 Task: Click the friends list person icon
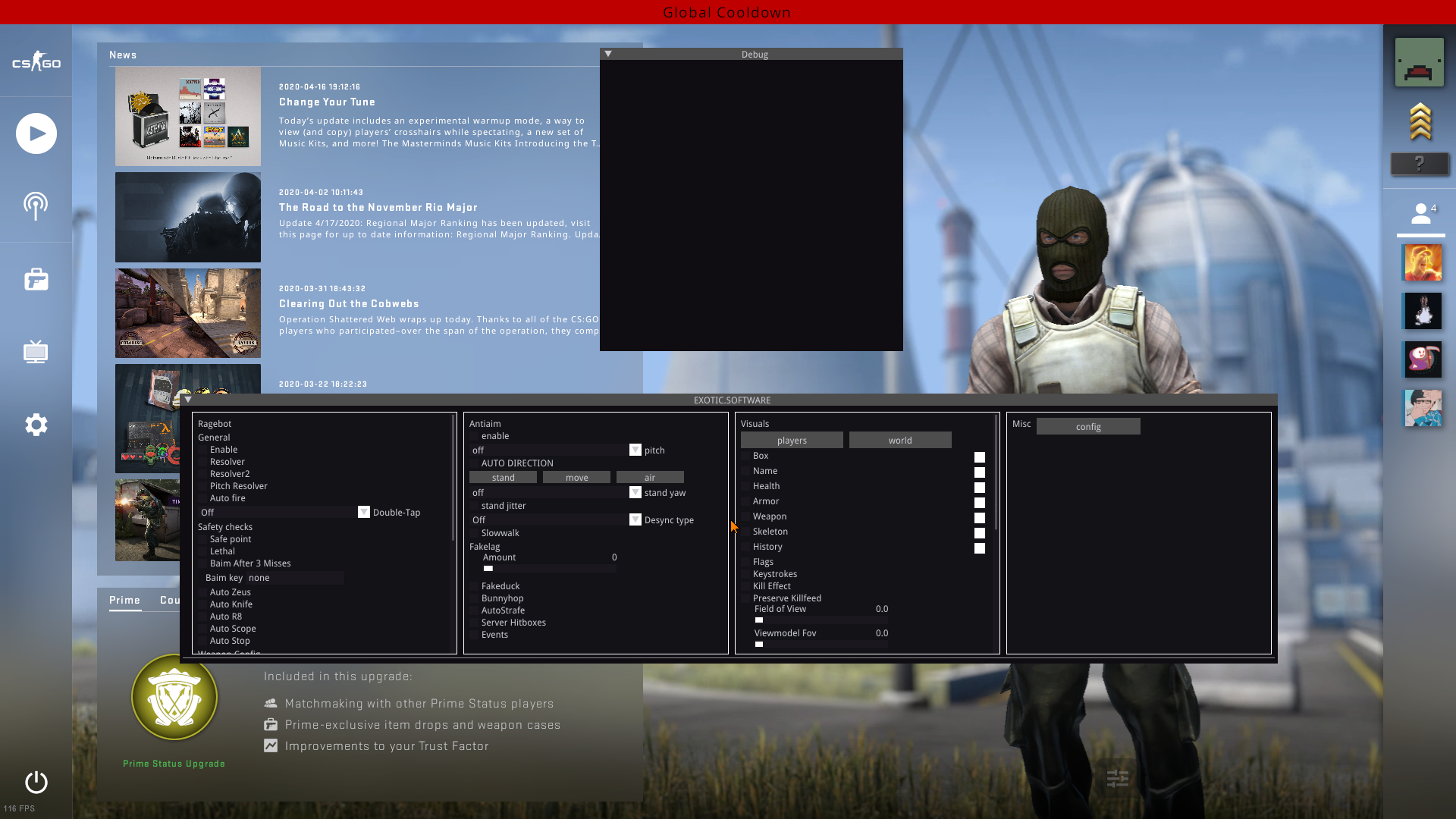click(1420, 214)
